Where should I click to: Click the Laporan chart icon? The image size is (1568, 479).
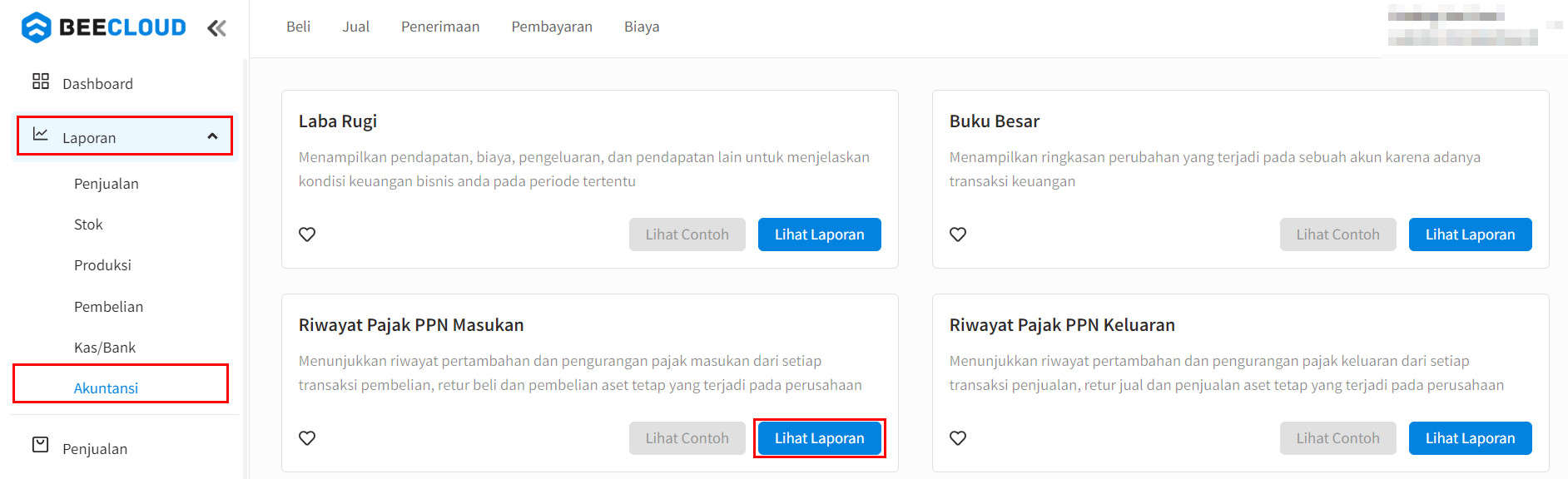pyautogui.click(x=40, y=134)
